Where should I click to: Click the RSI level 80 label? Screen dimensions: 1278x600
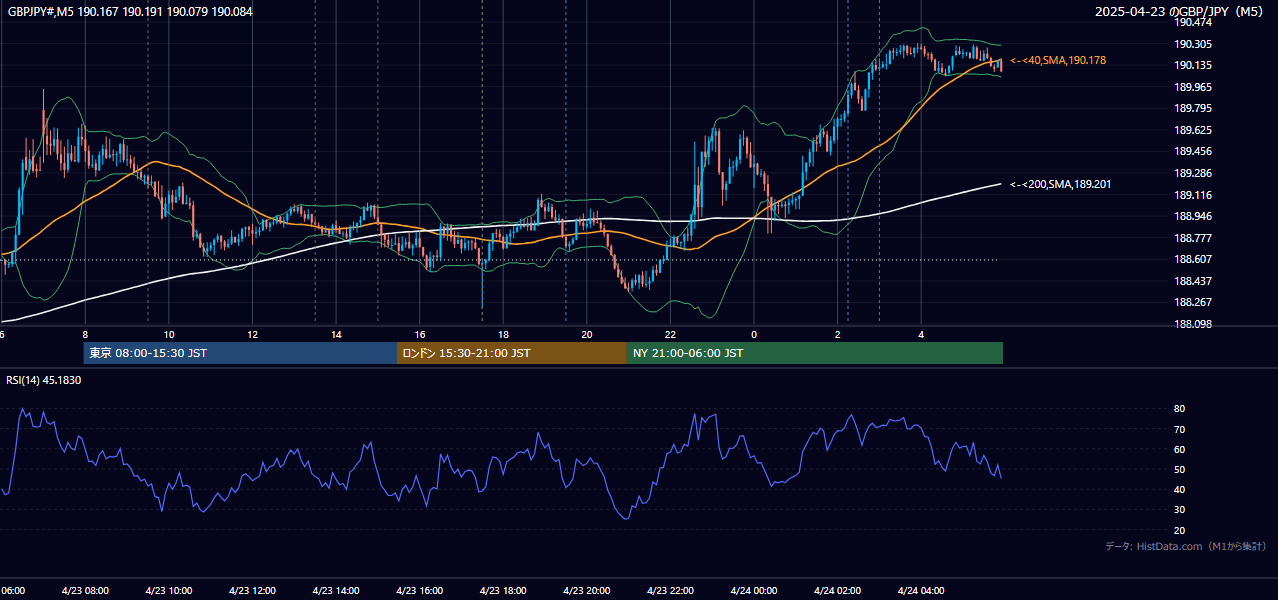[x=1180, y=409]
